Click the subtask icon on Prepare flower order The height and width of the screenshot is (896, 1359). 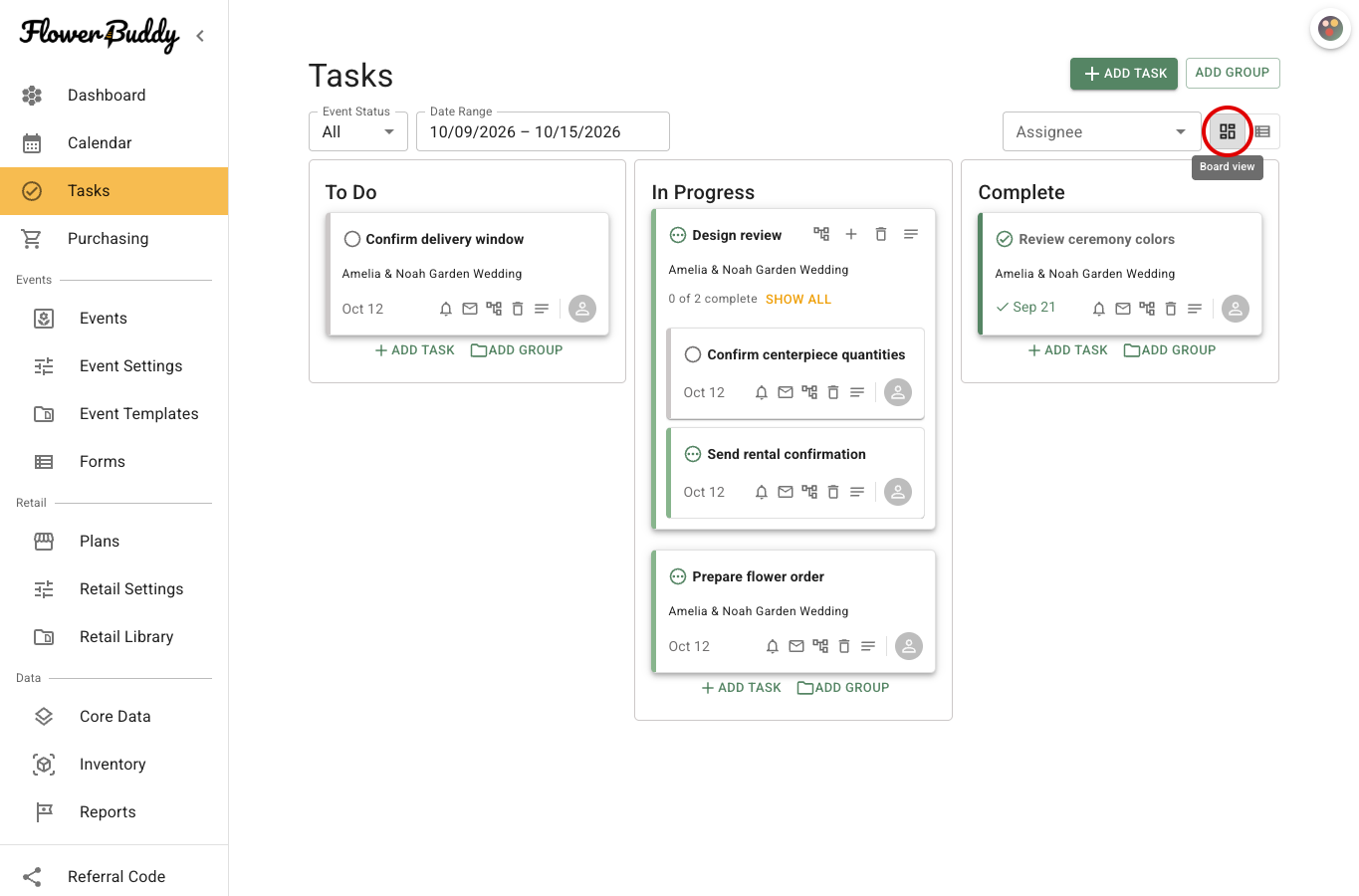(820, 646)
